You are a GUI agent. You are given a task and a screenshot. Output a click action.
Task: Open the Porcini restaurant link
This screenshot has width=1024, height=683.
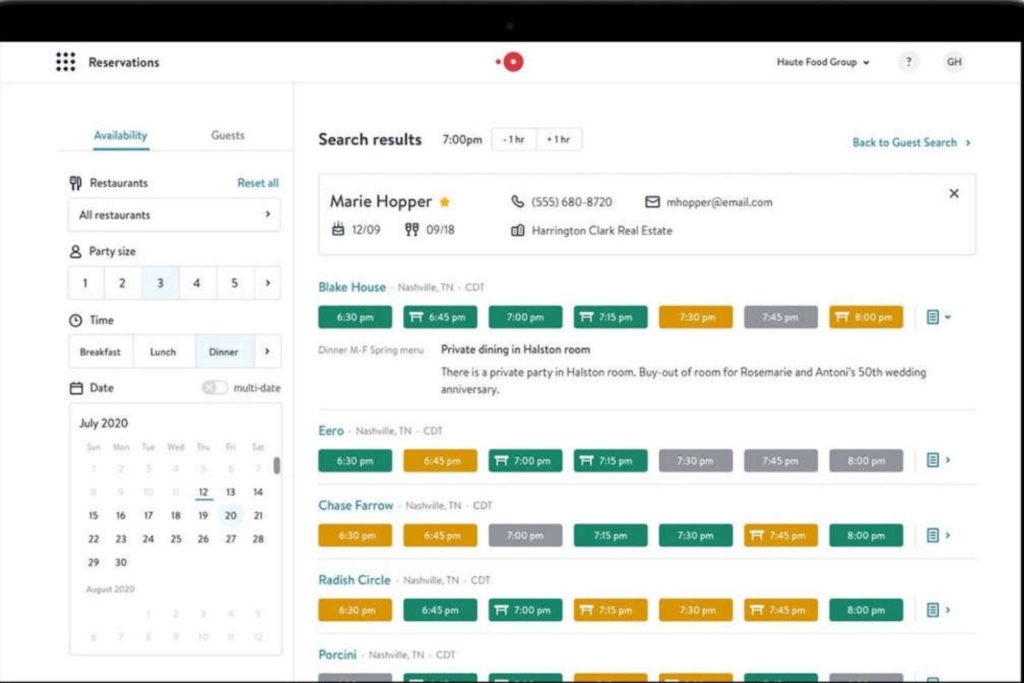338,654
